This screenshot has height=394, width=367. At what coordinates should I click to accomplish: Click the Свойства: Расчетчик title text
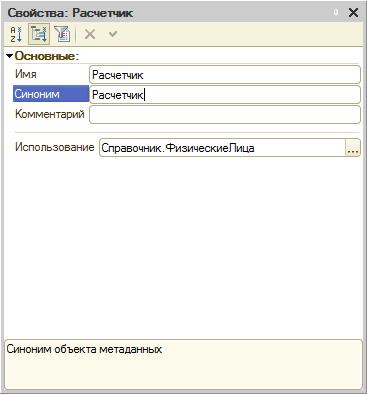pos(70,13)
